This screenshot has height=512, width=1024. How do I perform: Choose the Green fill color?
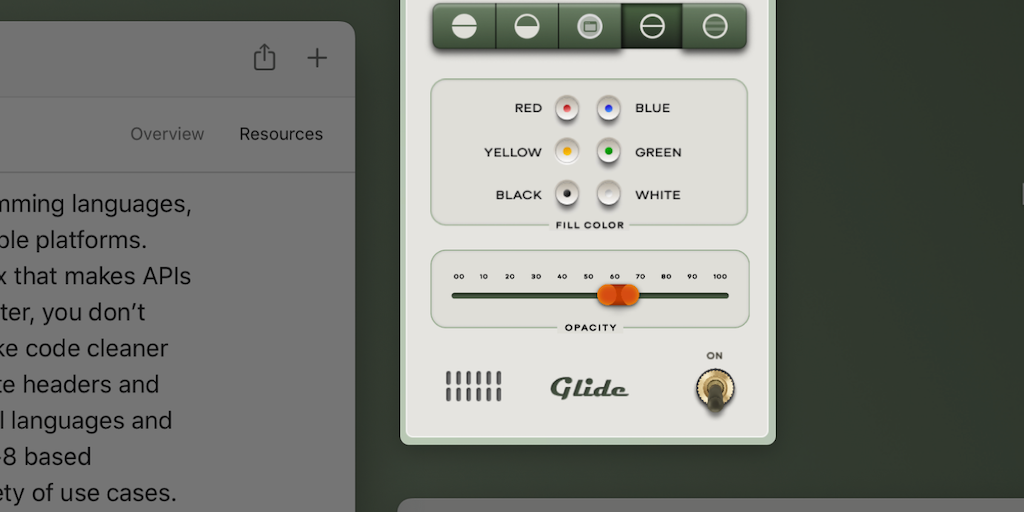click(609, 152)
